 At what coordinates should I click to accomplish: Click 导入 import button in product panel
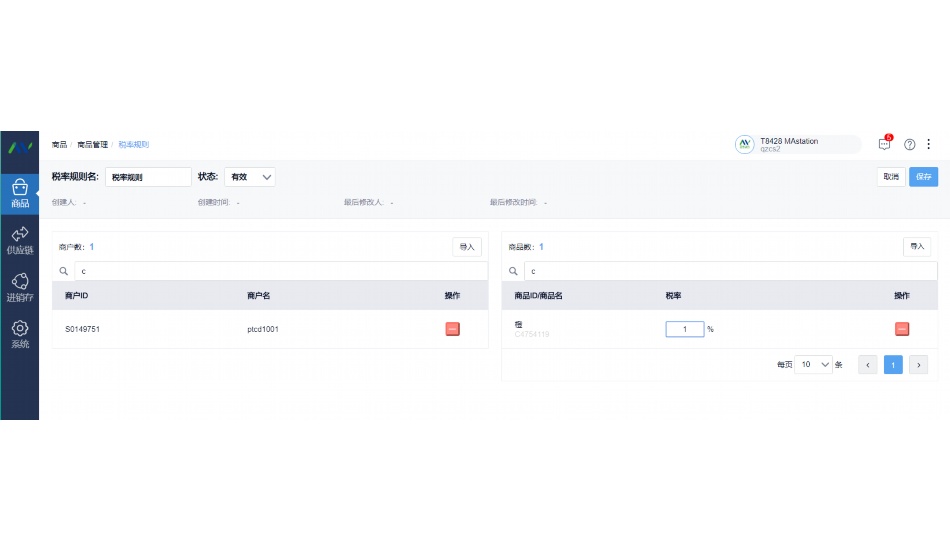916,246
